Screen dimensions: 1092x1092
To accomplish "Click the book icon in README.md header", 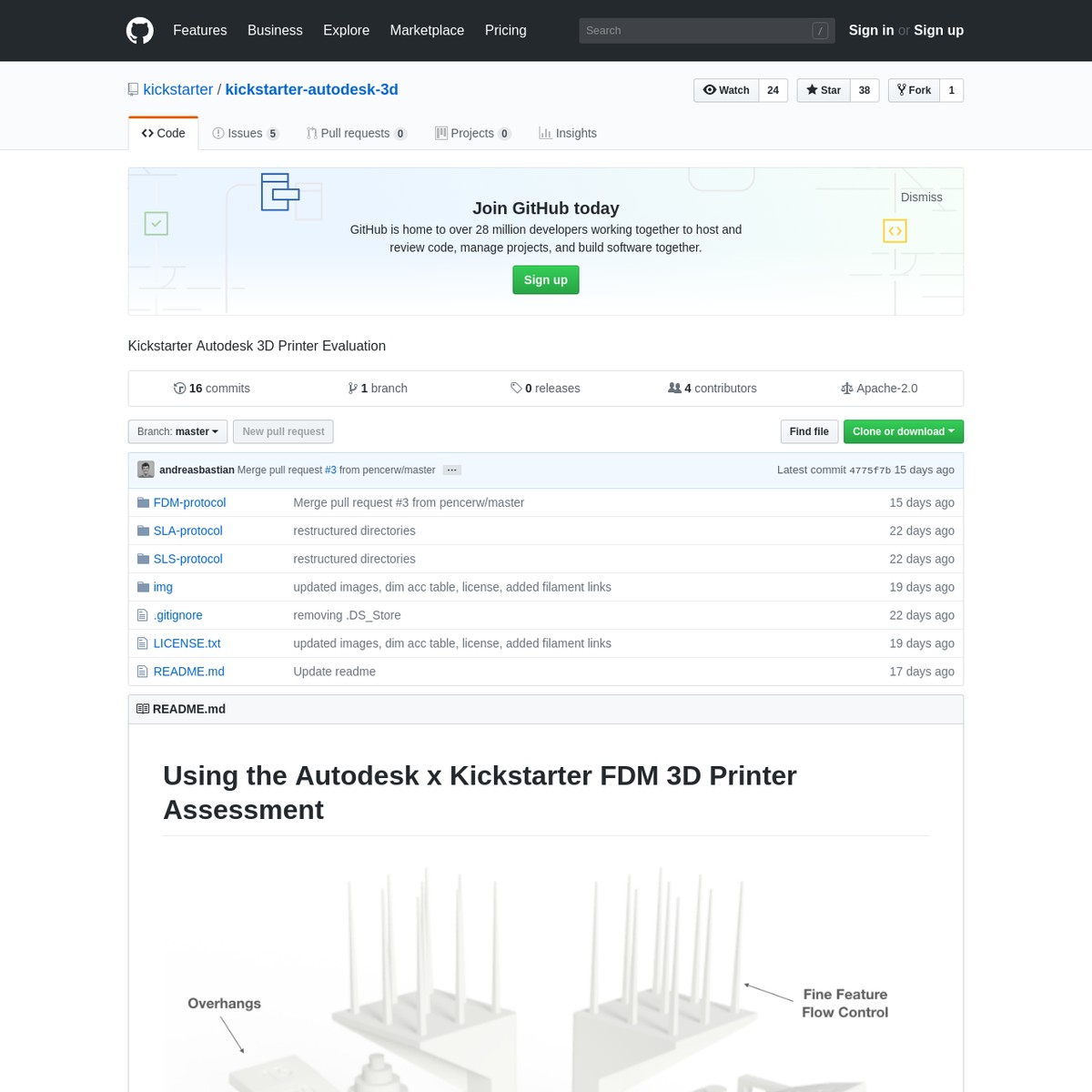I will (x=143, y=709).
